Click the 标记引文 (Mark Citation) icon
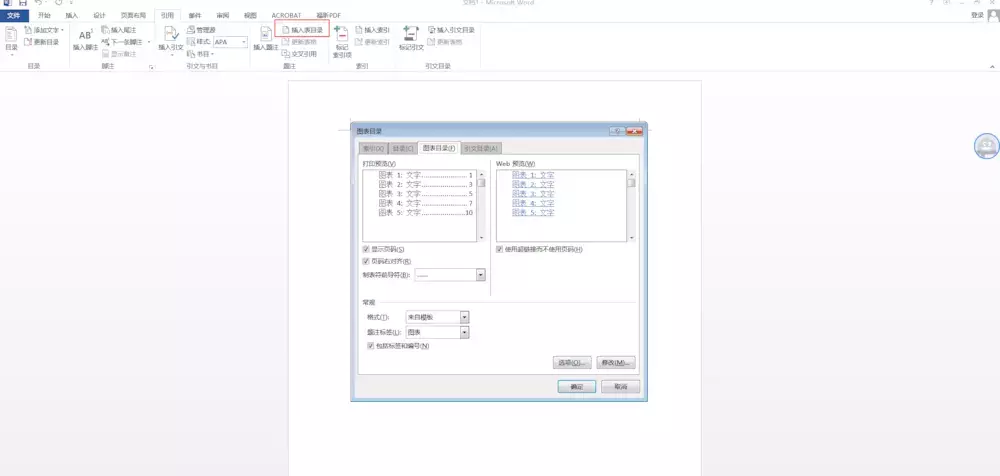Image resolution: width=1000 pixels, height=476 pixels. coord(411,34)
